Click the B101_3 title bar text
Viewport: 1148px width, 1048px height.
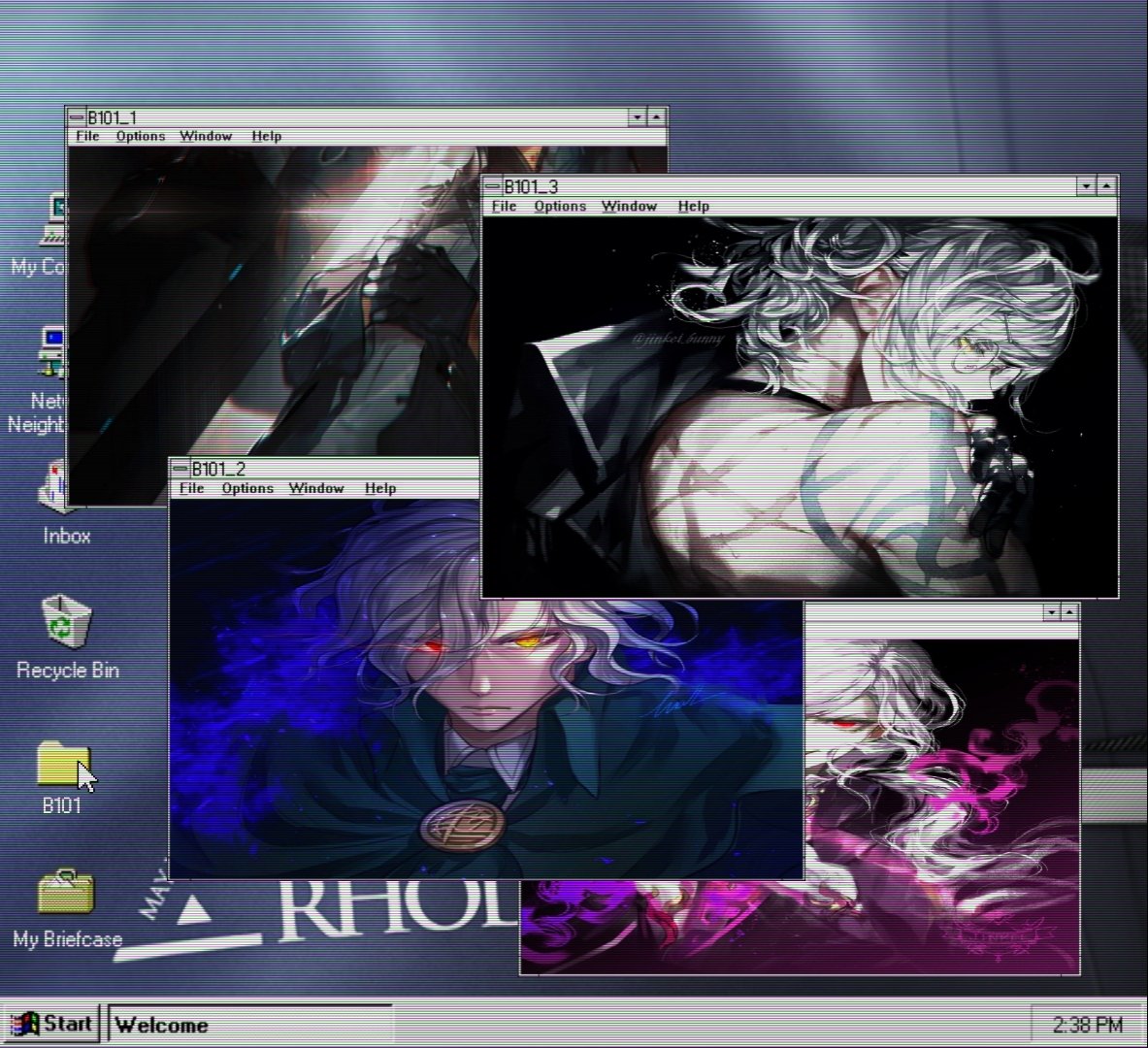[x=531, y=186]
